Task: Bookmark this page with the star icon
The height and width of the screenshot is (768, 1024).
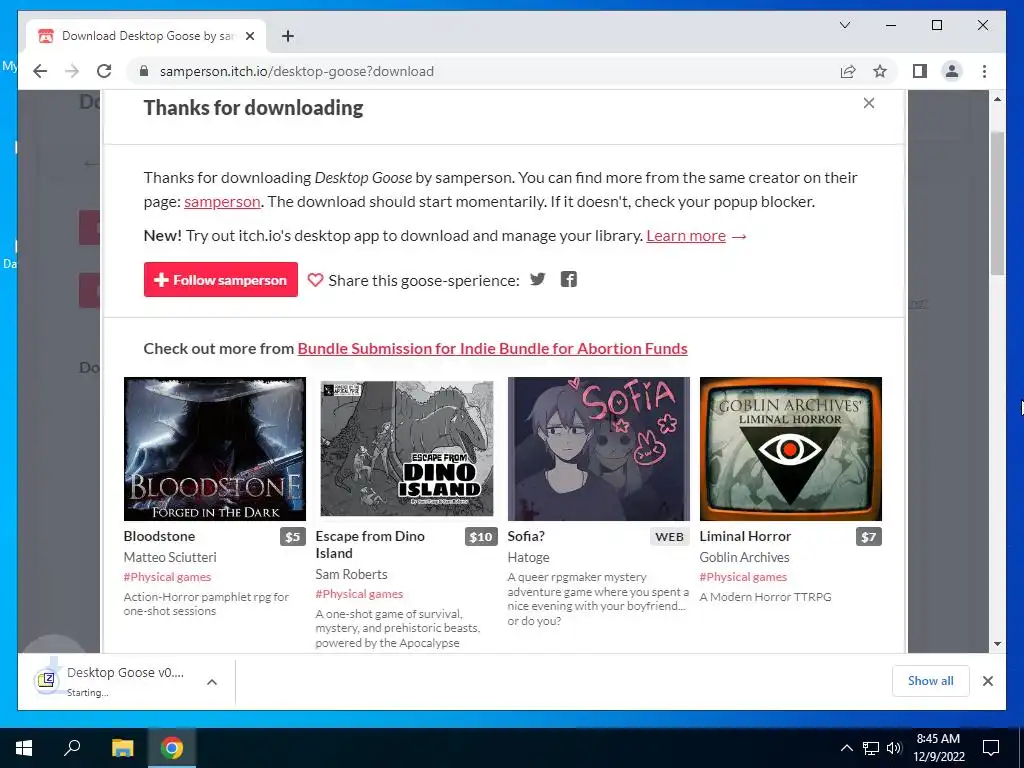Action: (880, 71)
